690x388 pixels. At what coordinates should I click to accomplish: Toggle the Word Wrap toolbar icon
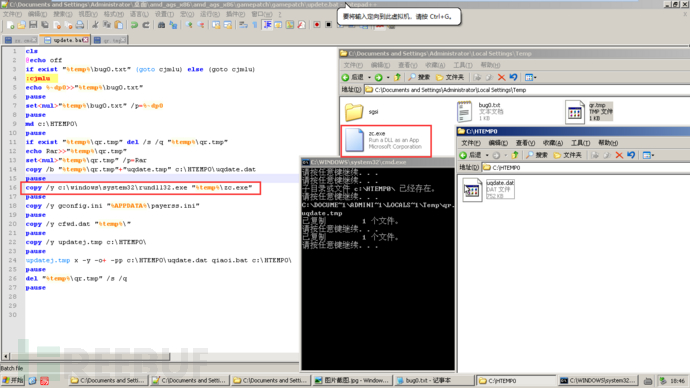243,25
